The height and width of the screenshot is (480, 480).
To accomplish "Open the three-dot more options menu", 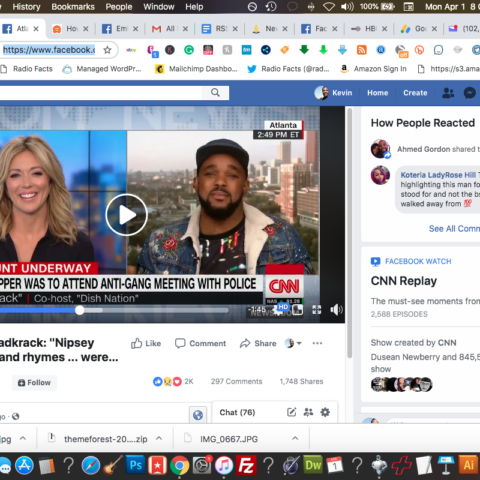I will pos(317,343).
